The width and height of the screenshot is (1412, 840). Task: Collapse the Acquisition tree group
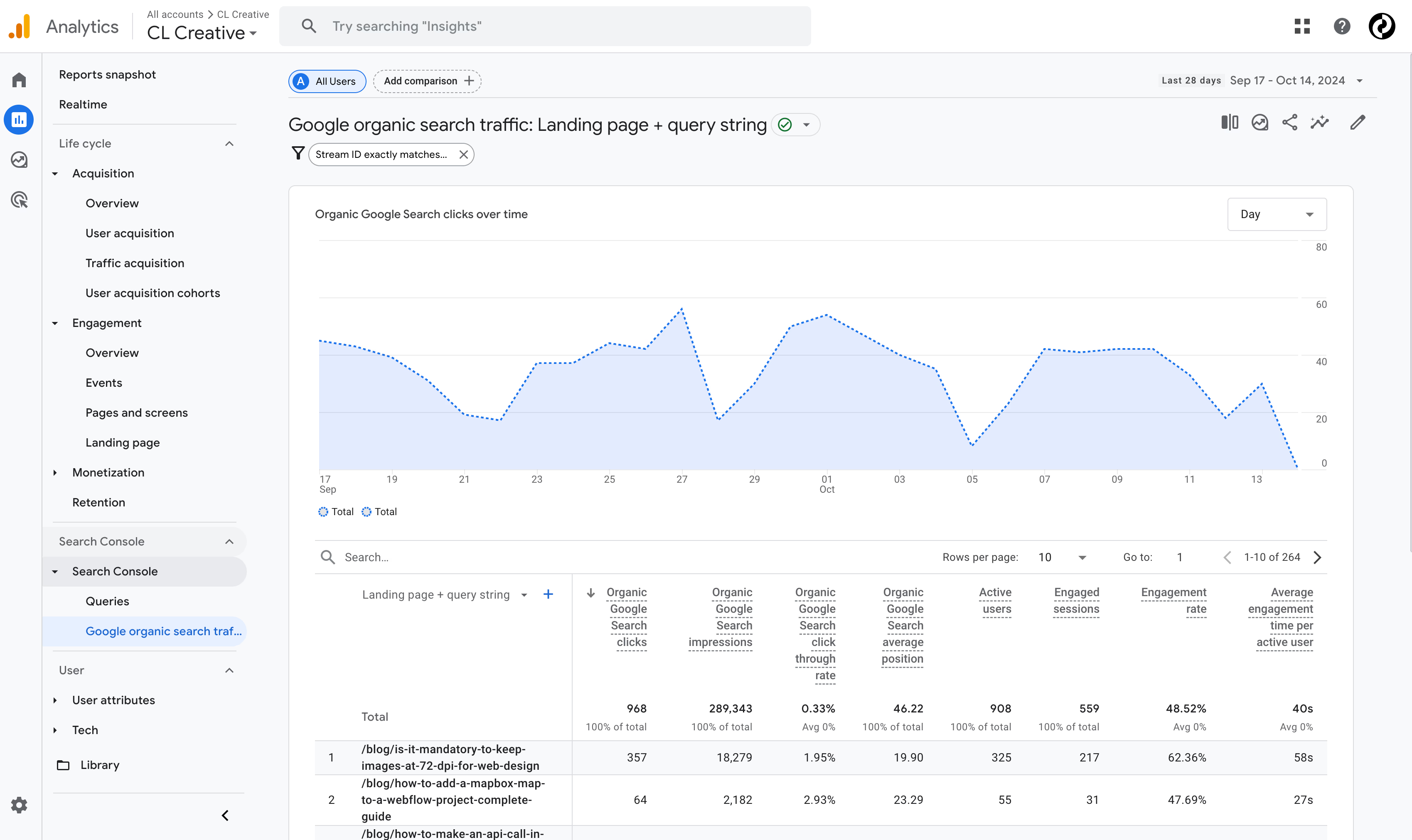pos(55,174)
